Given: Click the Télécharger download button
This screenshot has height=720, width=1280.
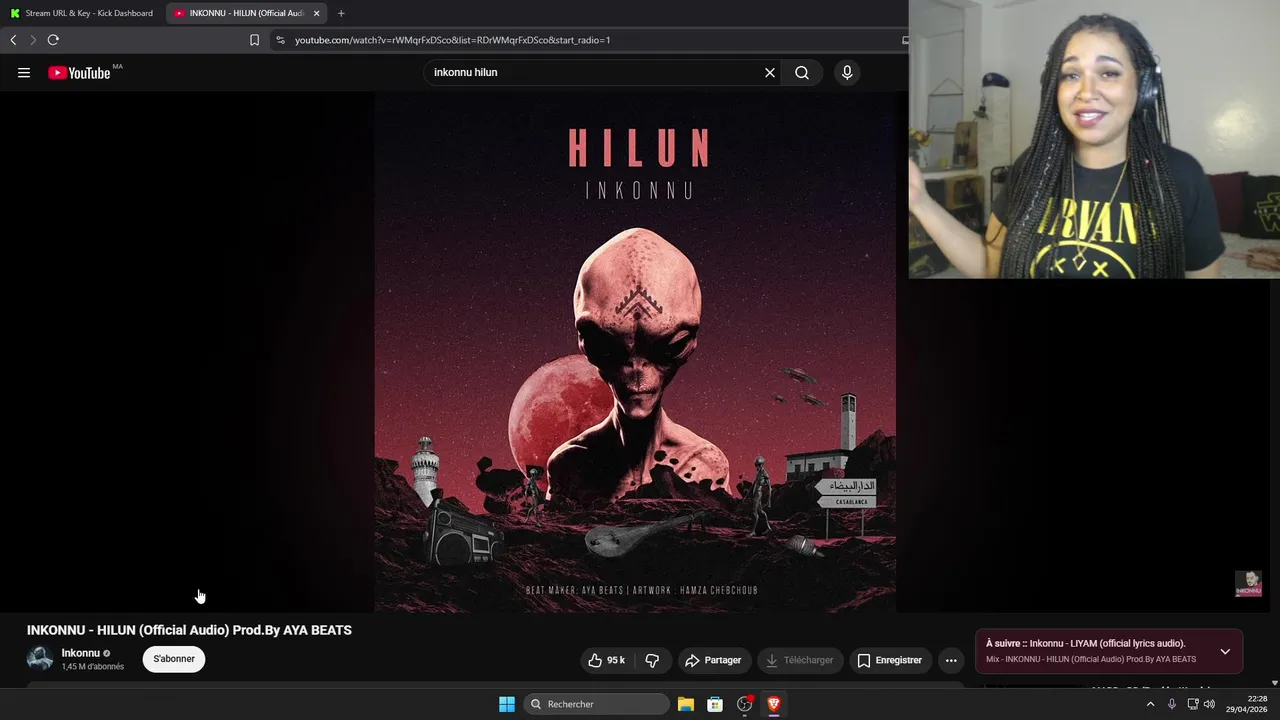Looking at the screenshot, I should (x=799, y=660).
